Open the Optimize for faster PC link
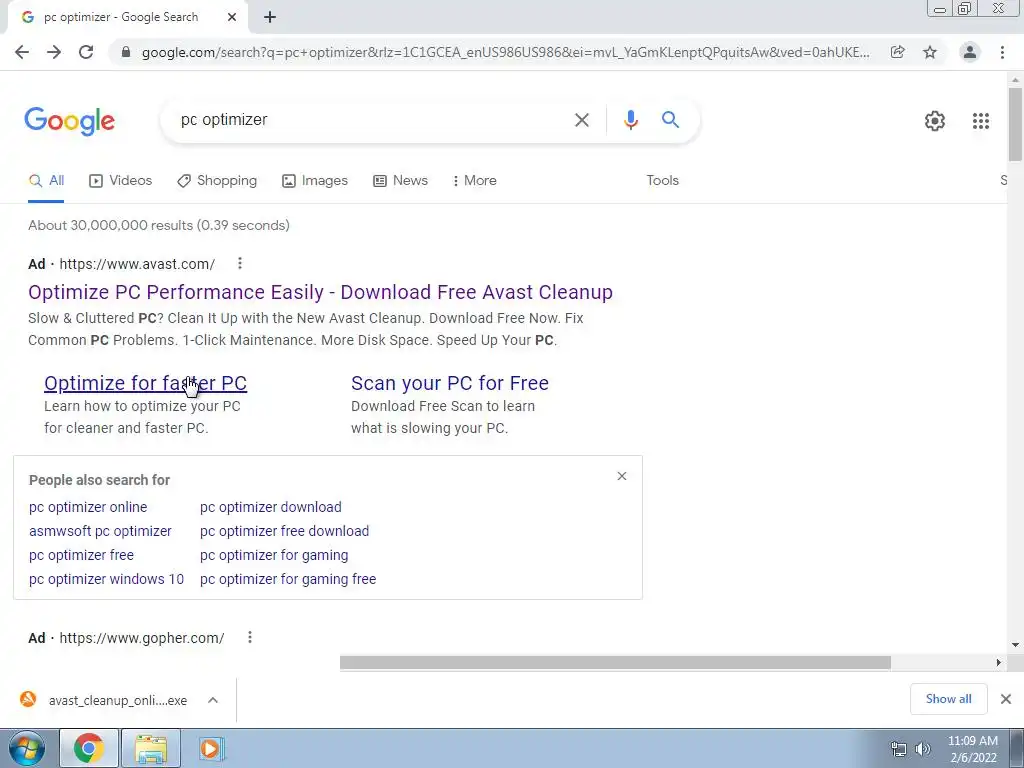Viewport: 1024px width, 768px height. point(145,383)
